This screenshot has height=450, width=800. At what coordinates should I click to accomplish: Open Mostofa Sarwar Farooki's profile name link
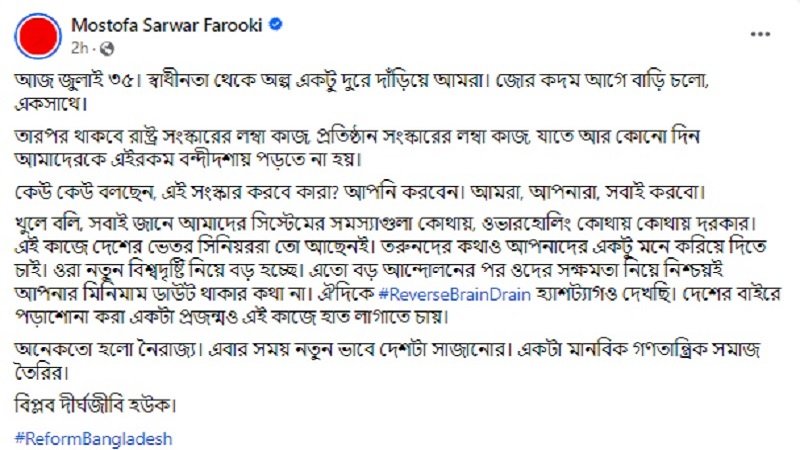point(167,25)
